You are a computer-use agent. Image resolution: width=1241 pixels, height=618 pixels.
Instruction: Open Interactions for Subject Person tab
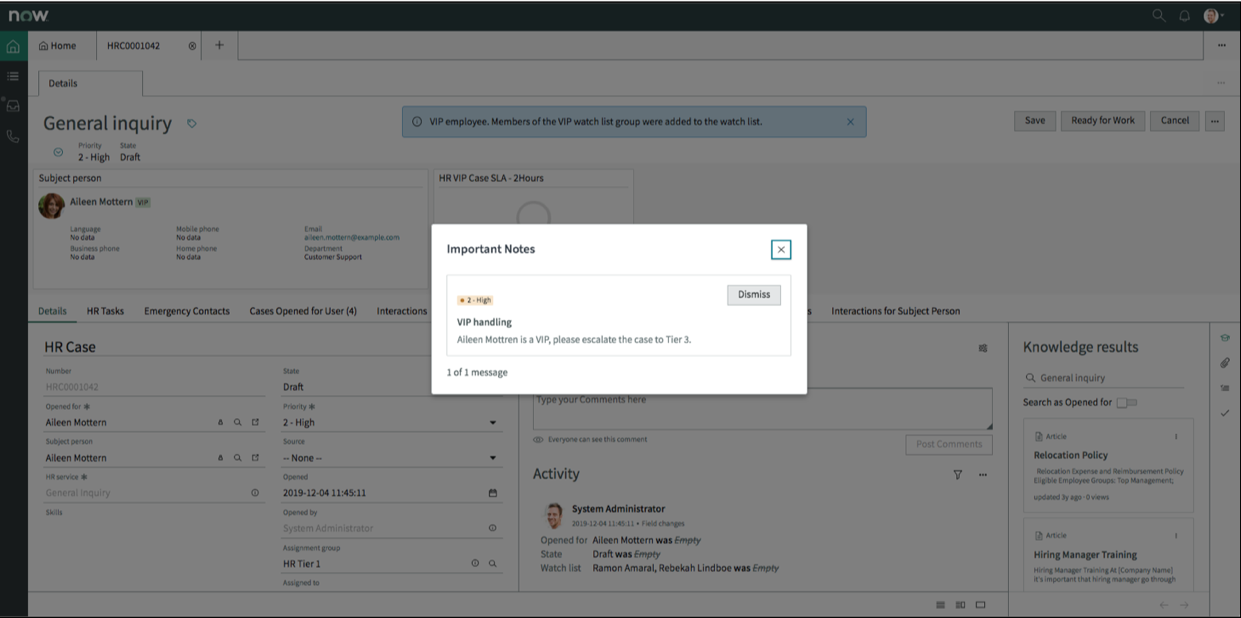coord(895,311)
